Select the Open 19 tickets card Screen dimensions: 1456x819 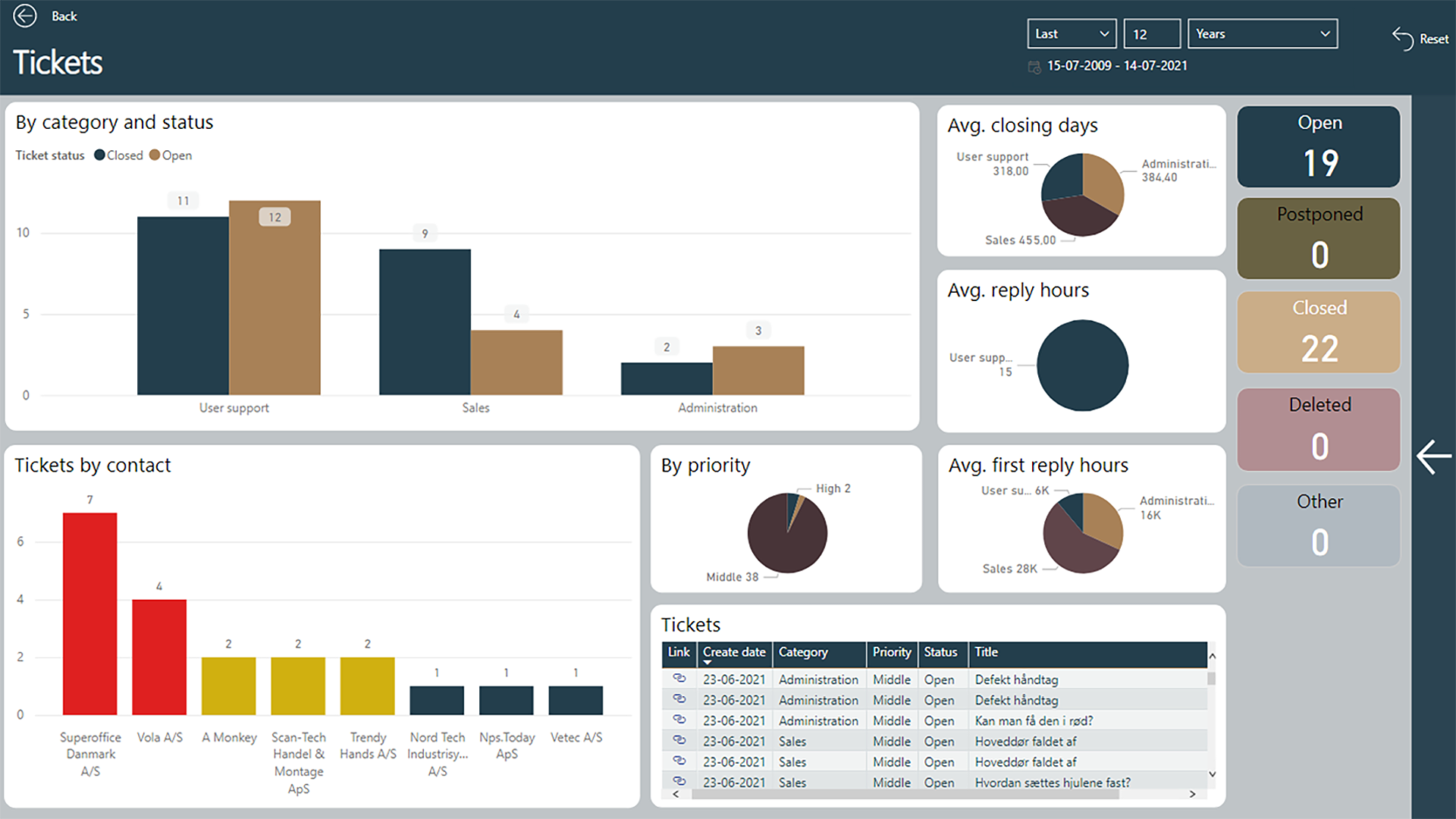click(x=1318, y=147)
